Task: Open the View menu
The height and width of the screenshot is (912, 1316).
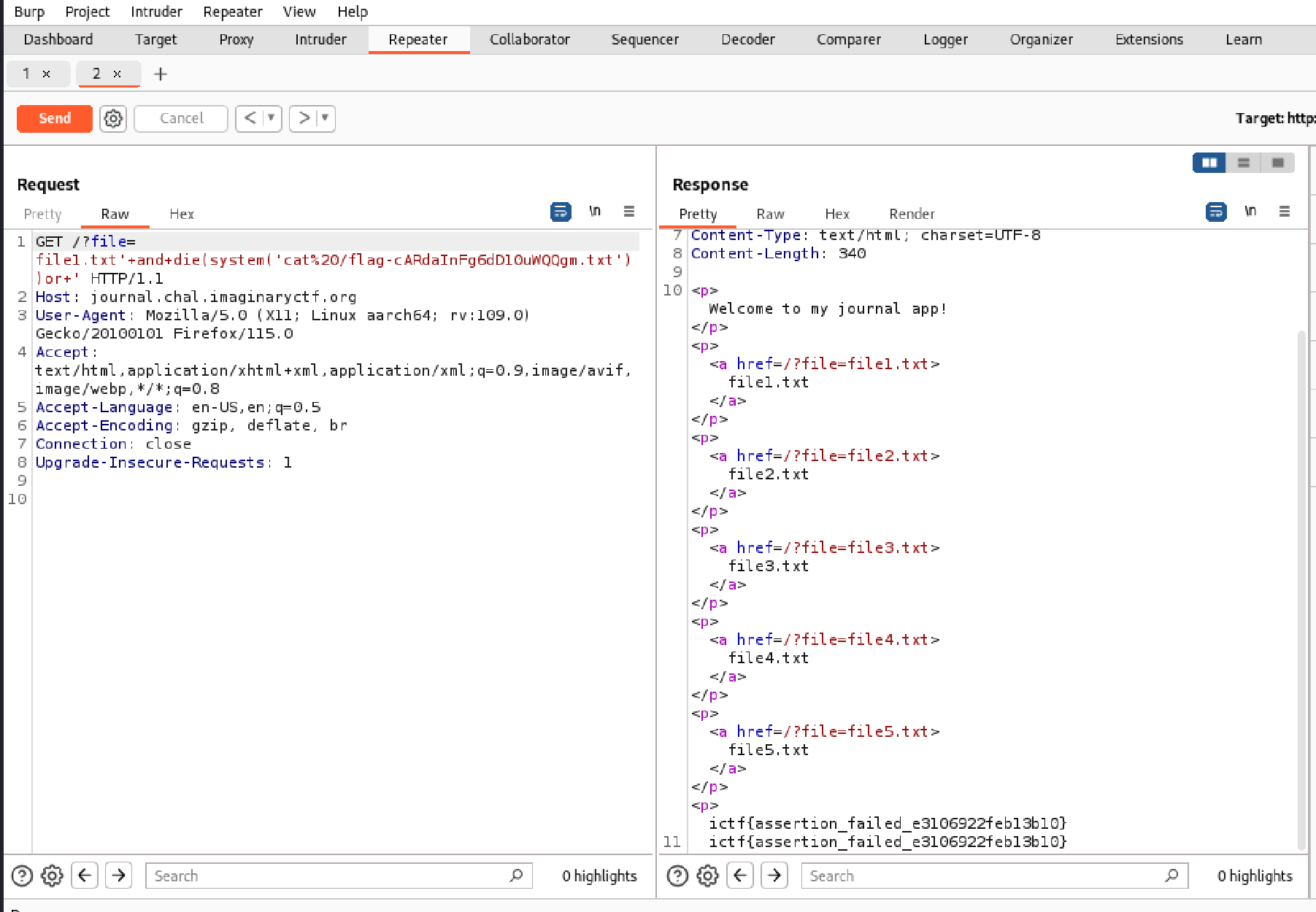Action: tap(299, 12)
